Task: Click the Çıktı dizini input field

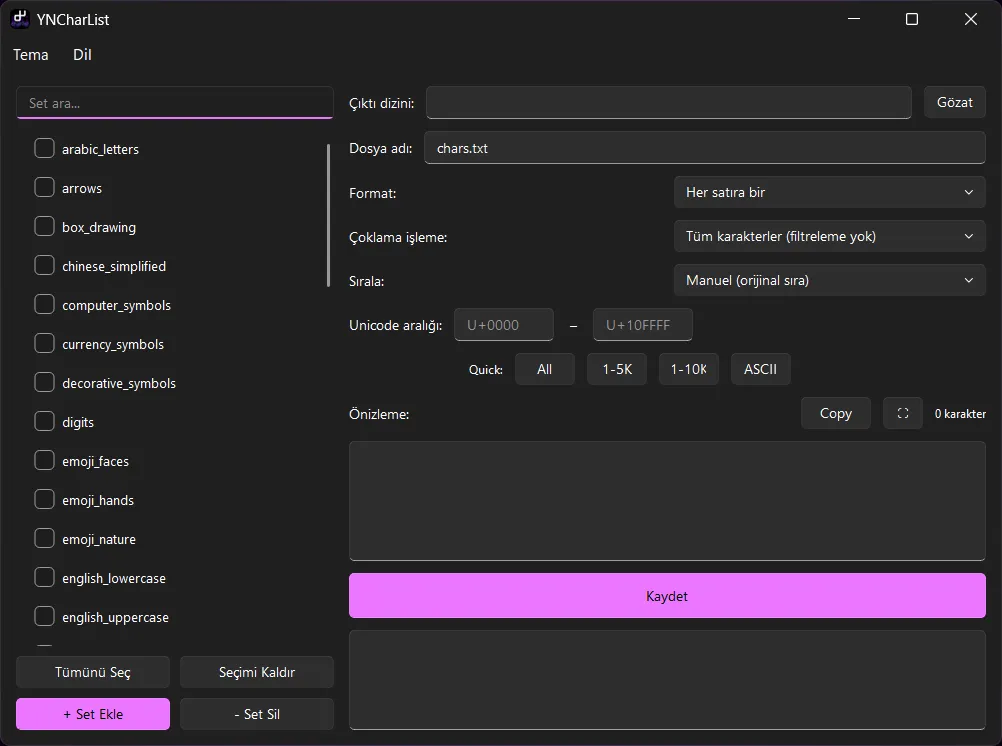Action: pos(668,103)
